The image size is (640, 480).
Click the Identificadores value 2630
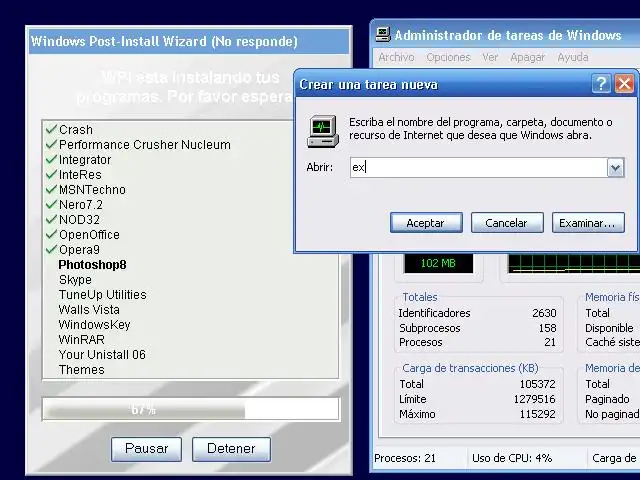point(544,313)
